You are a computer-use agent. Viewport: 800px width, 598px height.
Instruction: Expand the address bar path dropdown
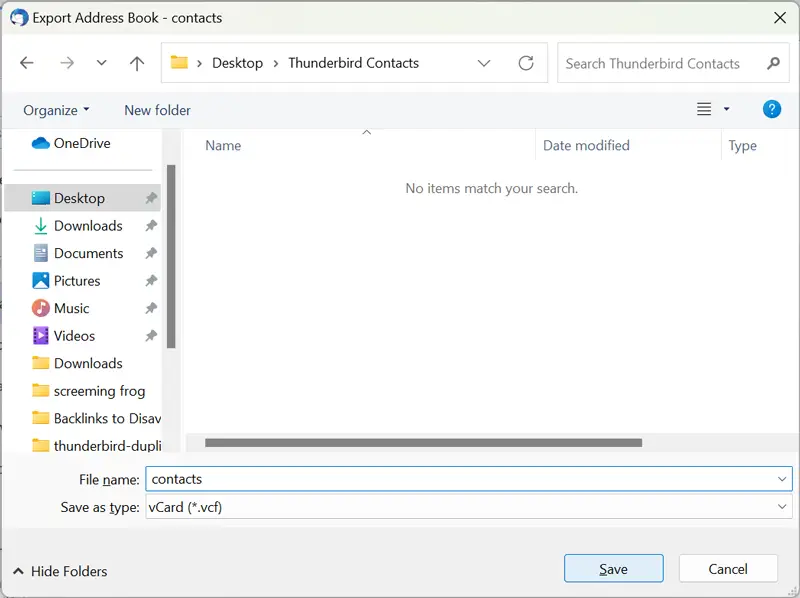(484, 63)
